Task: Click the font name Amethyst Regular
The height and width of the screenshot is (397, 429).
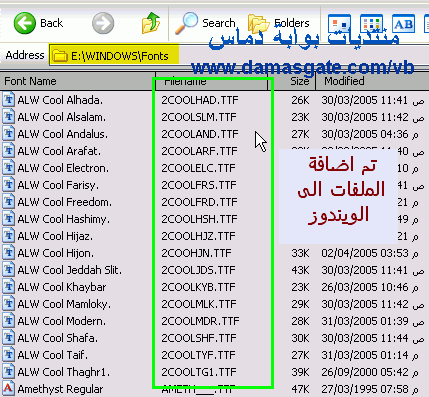Action: tap(60, 389)
